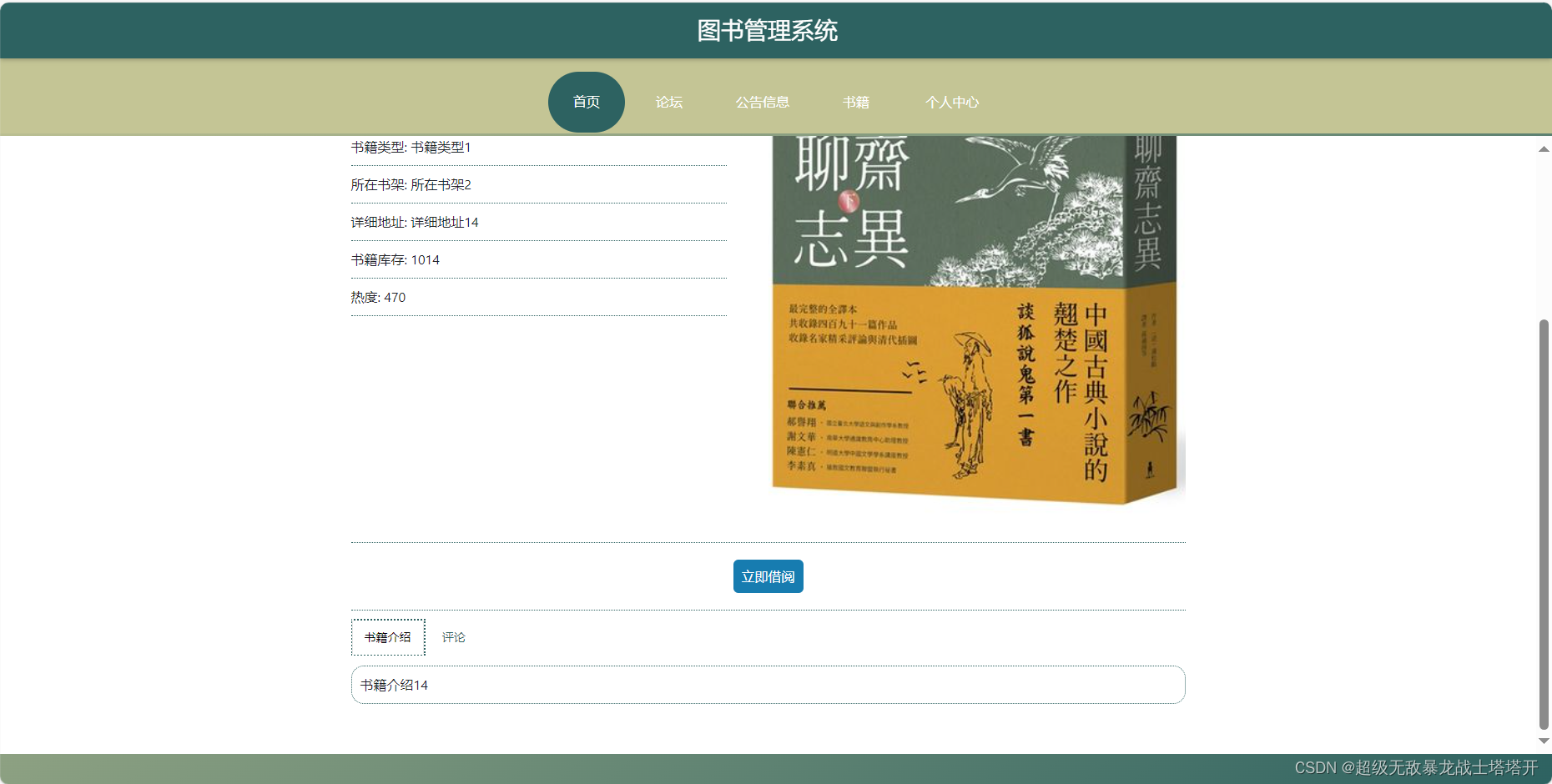Select the text 书籍库存: 1014
The image size is (1552, 784).
pos(395,260)
